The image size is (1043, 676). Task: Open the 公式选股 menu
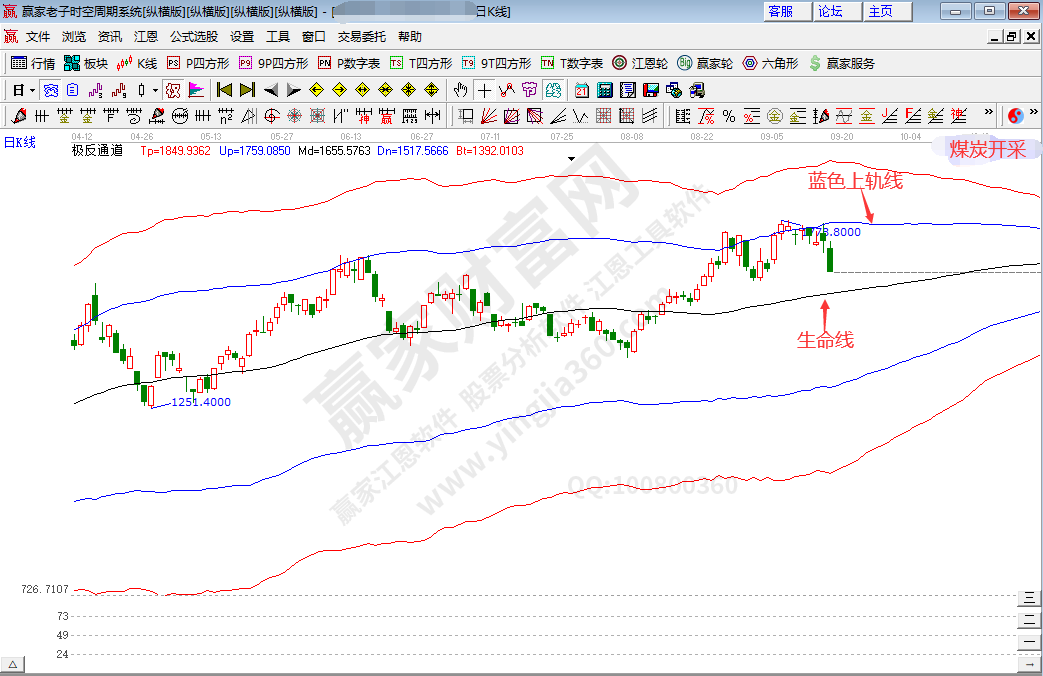[x=193, y=37]
